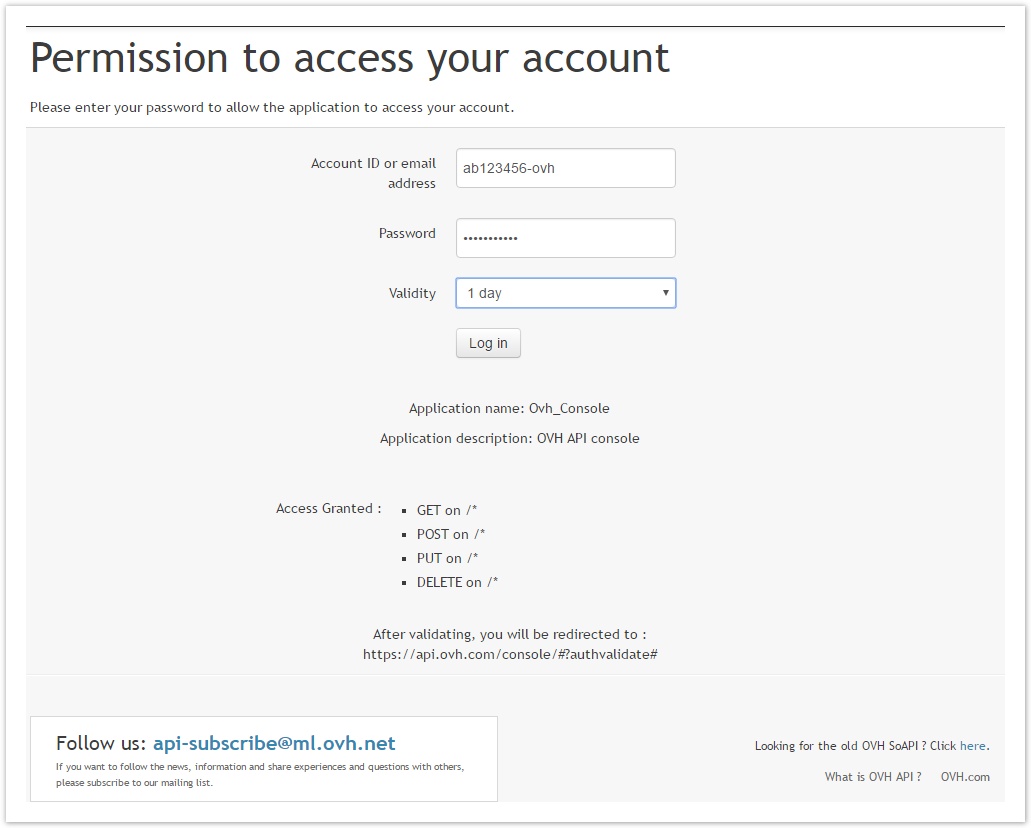Click the 'Validity' field label
The image size is (1031, 828).
[412, 293]
